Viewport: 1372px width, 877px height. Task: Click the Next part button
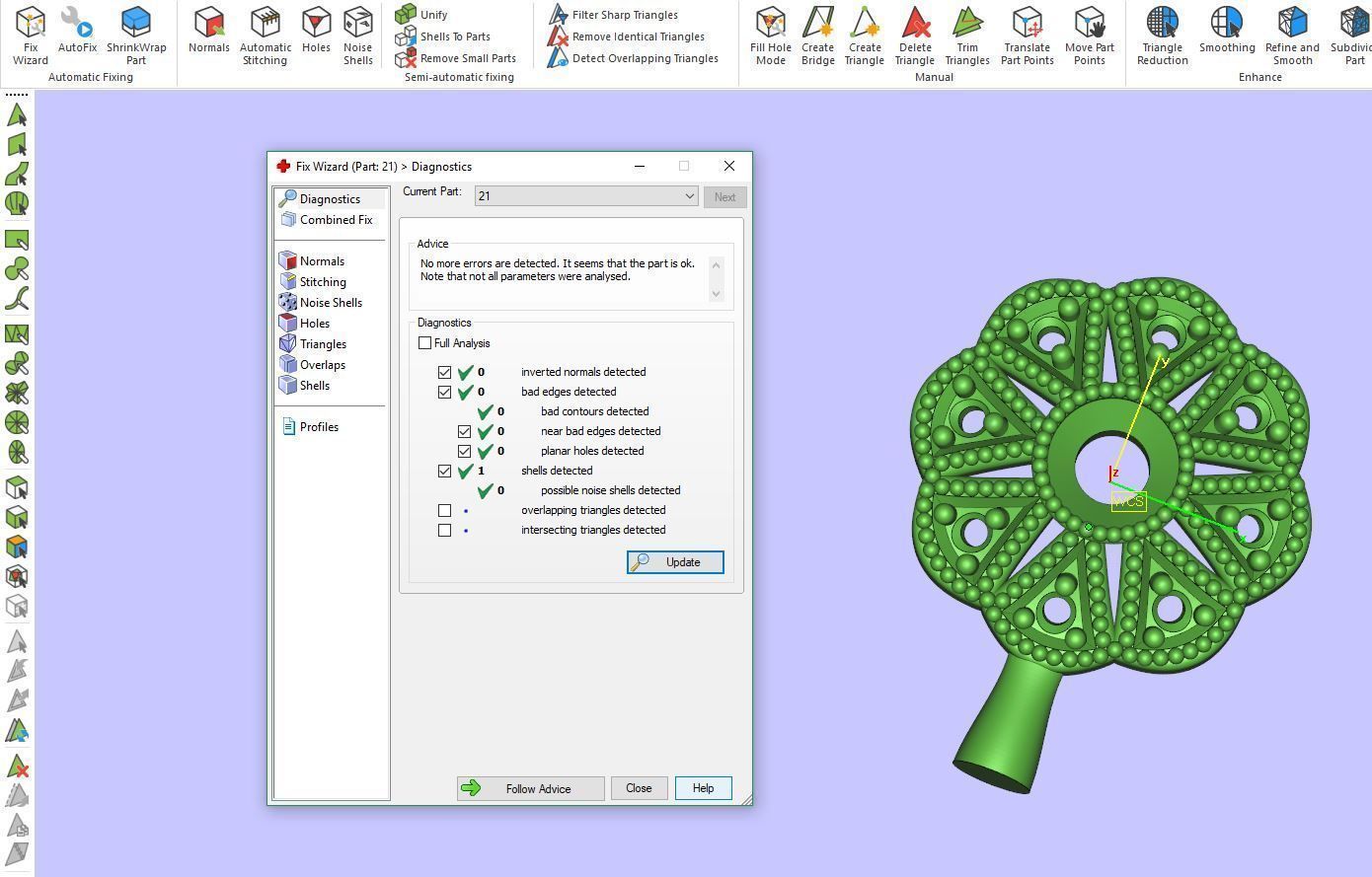pyautogui.click(x=724, y=197)
